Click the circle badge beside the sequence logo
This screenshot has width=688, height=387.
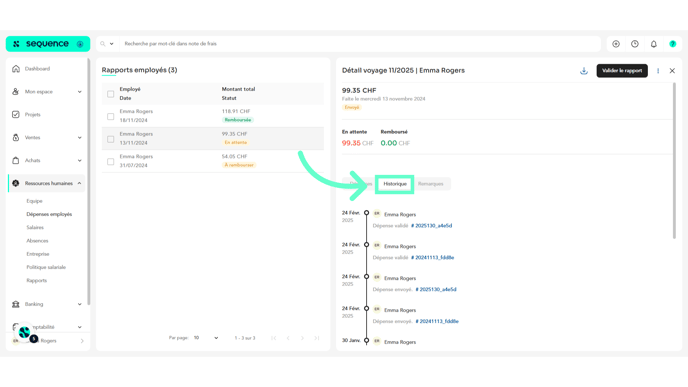point(80,44)
